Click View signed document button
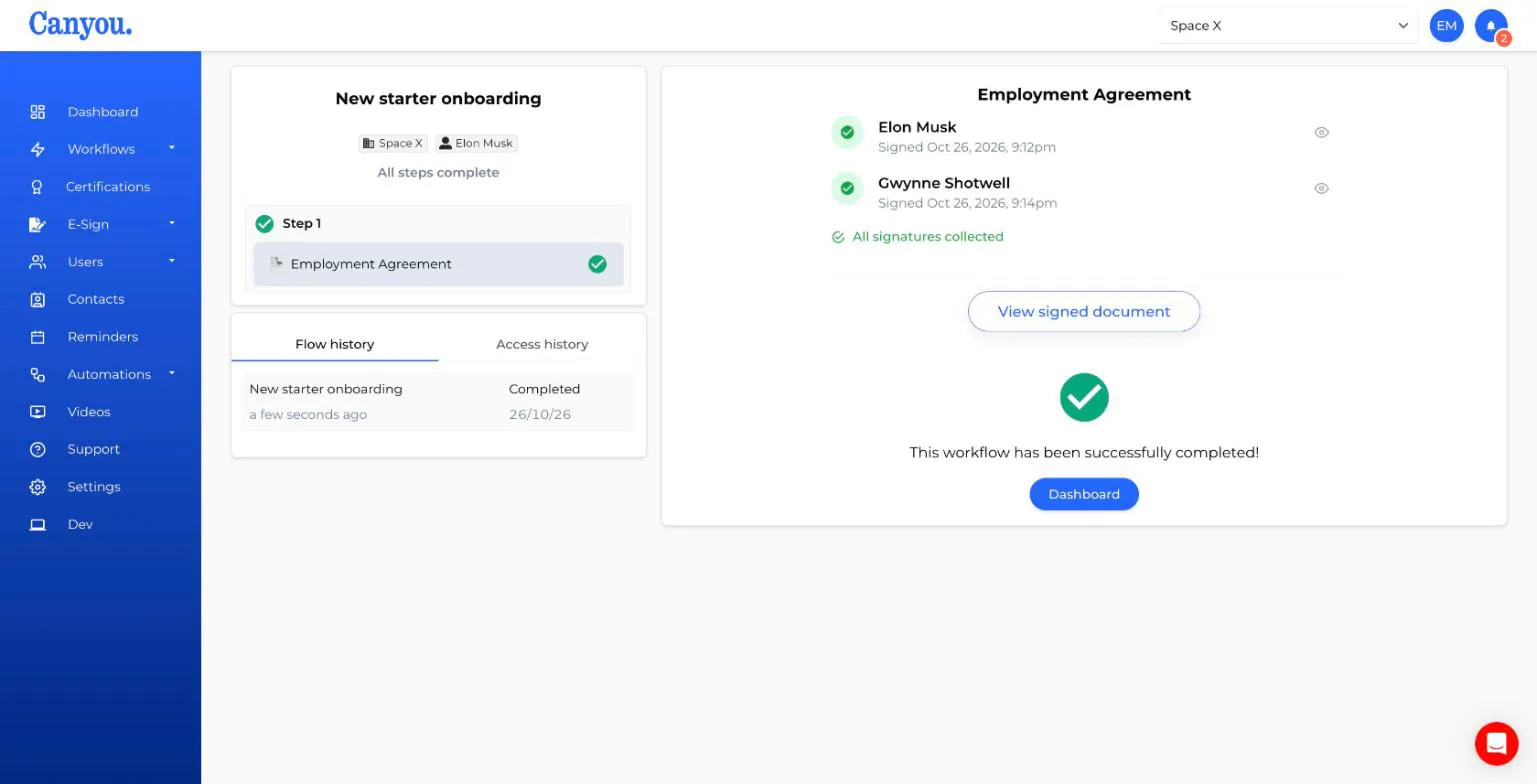This screenshot has width=1537, height=784. click(1084, 312)
